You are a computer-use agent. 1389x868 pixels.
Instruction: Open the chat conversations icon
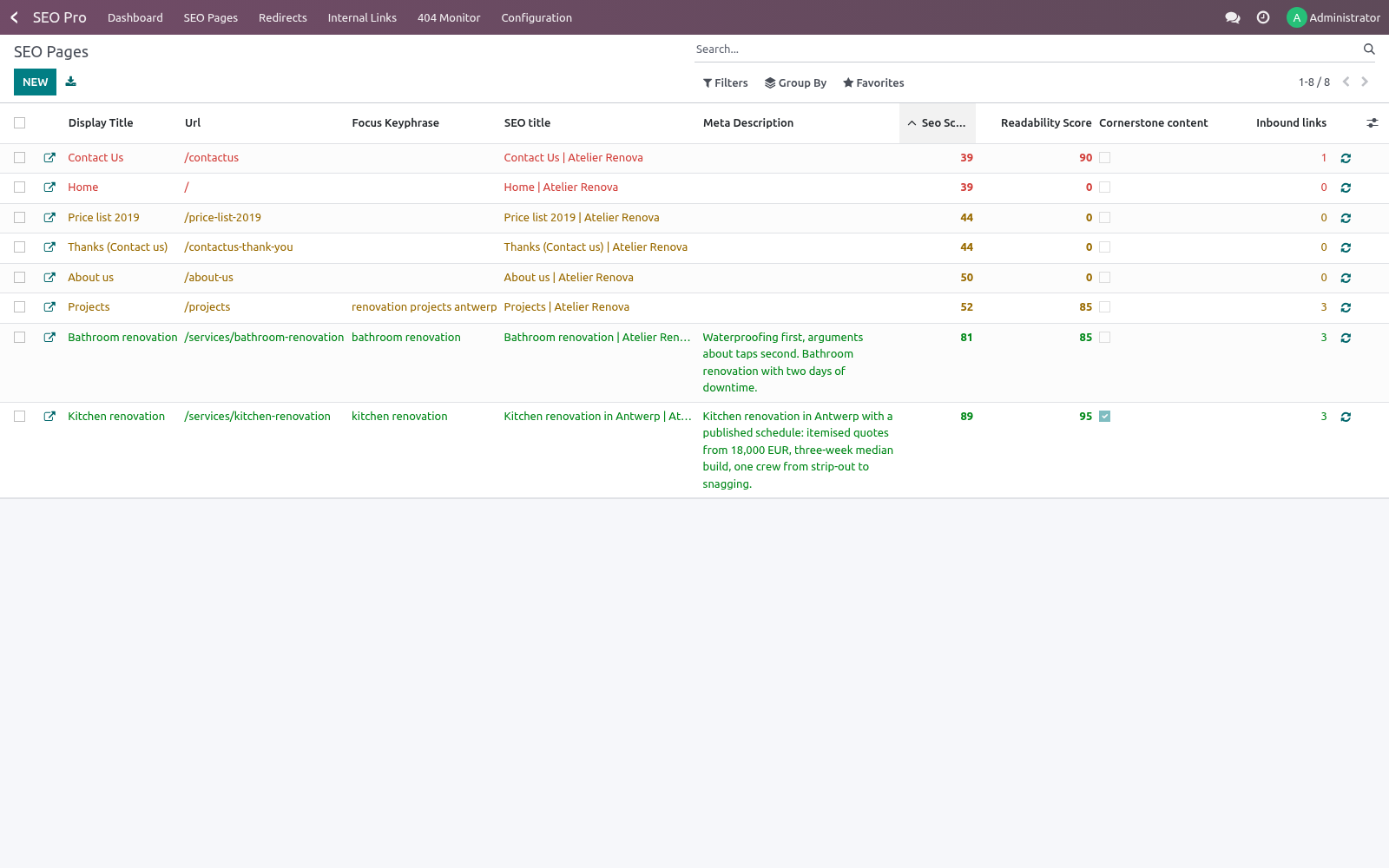1232,17
